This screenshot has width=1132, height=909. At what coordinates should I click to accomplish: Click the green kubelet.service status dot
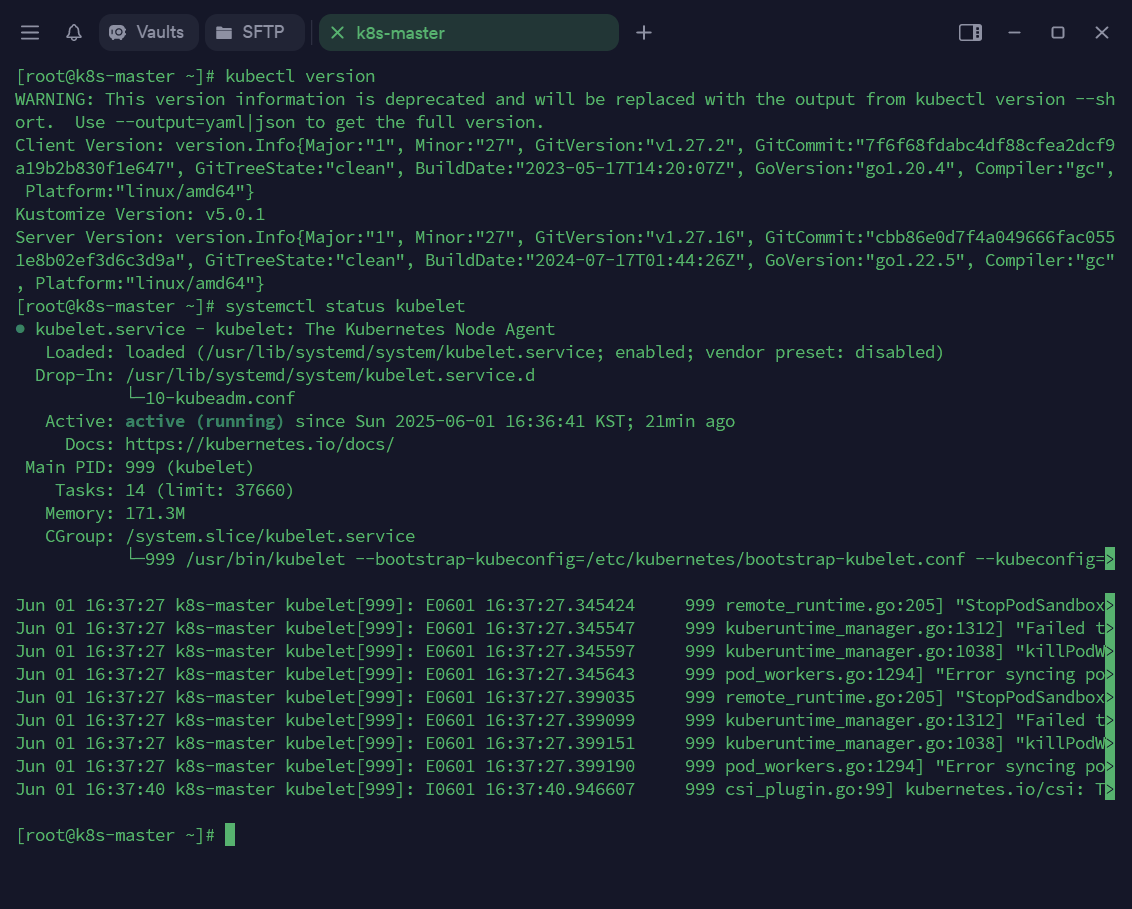[x=21, y=329]
